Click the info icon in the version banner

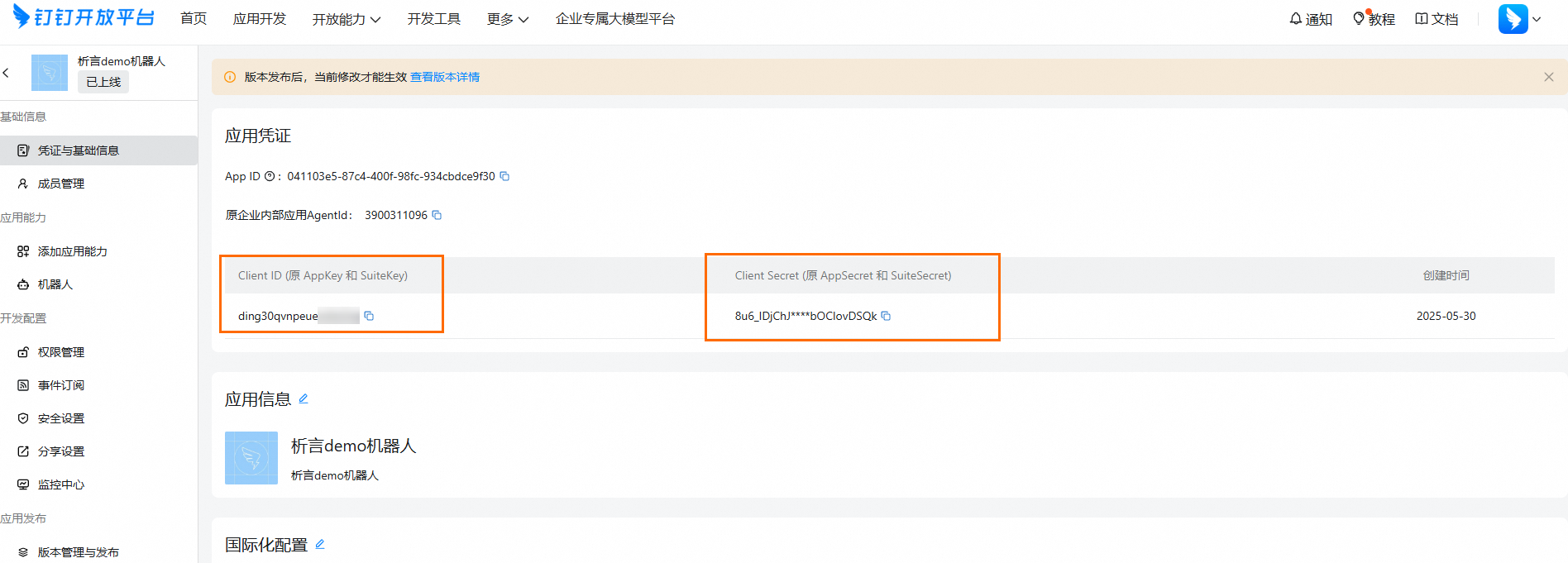(x=230, y=77)
